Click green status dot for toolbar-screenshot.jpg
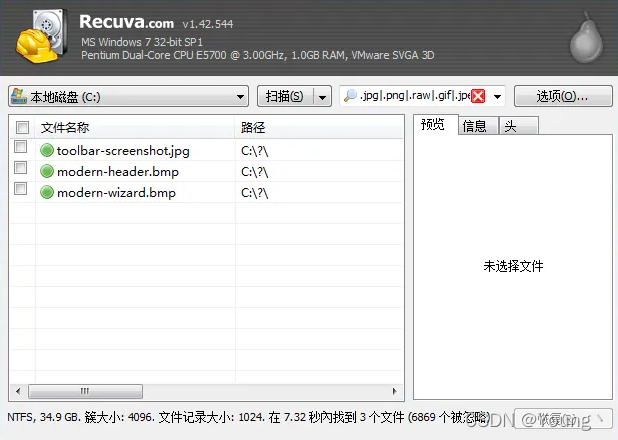The image size is (618, 440). click(x=47, y=150)
